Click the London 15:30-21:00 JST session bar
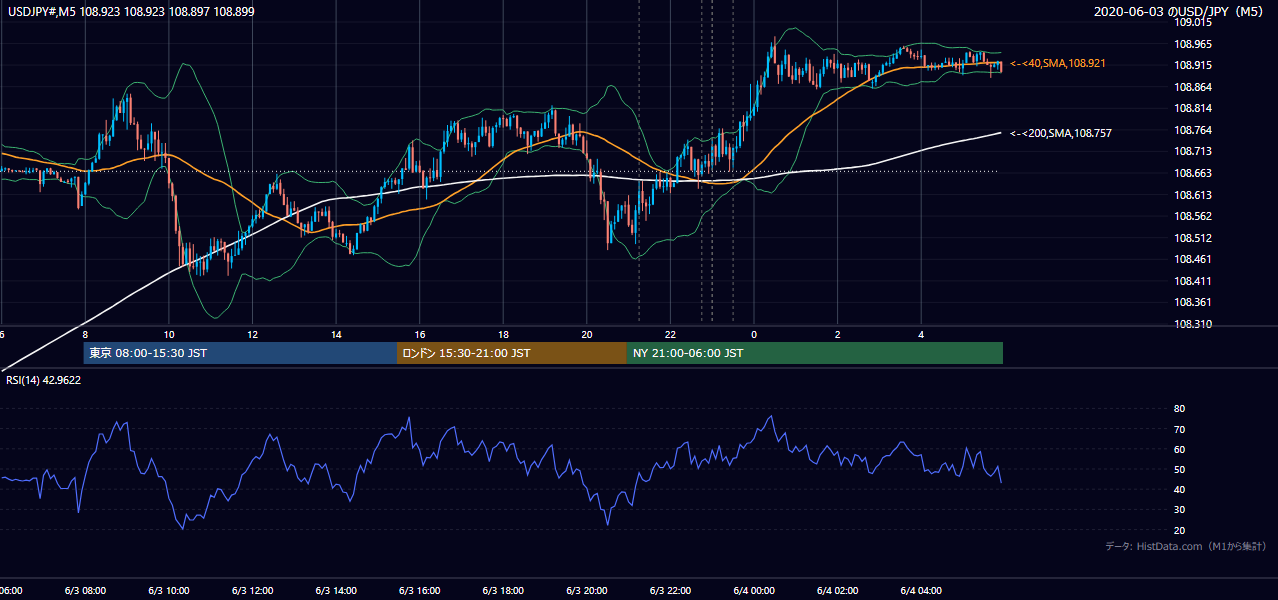This screenshot has width=1278, height=600. 512,353
